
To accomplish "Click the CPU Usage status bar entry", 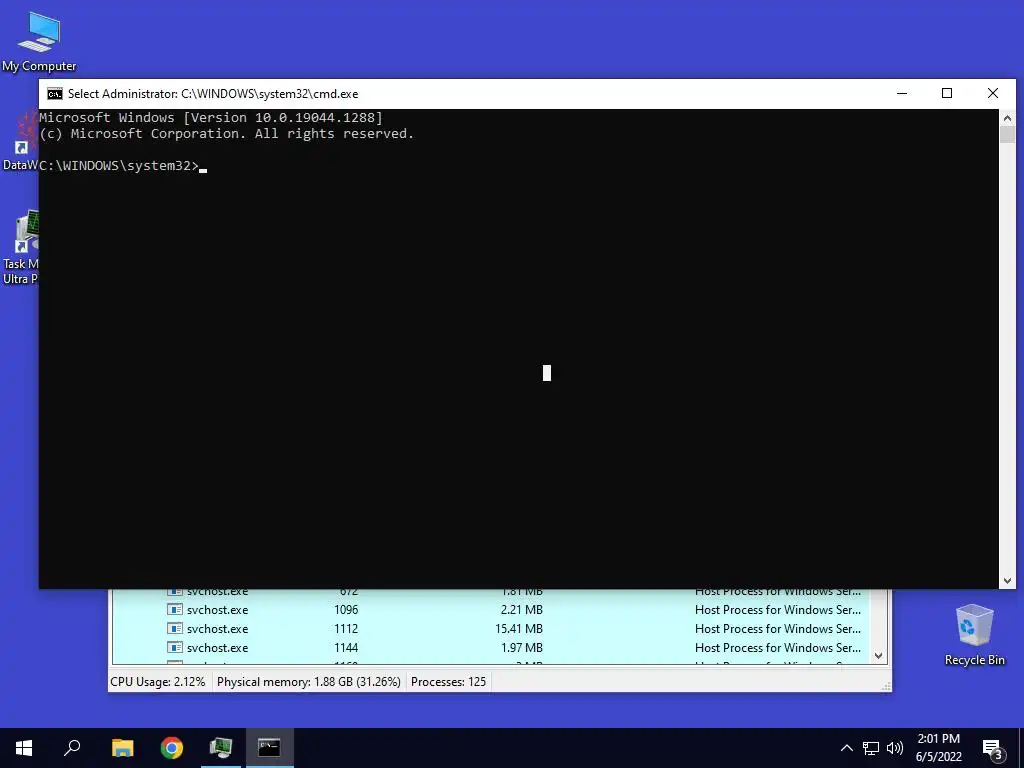I will (158, 682).
